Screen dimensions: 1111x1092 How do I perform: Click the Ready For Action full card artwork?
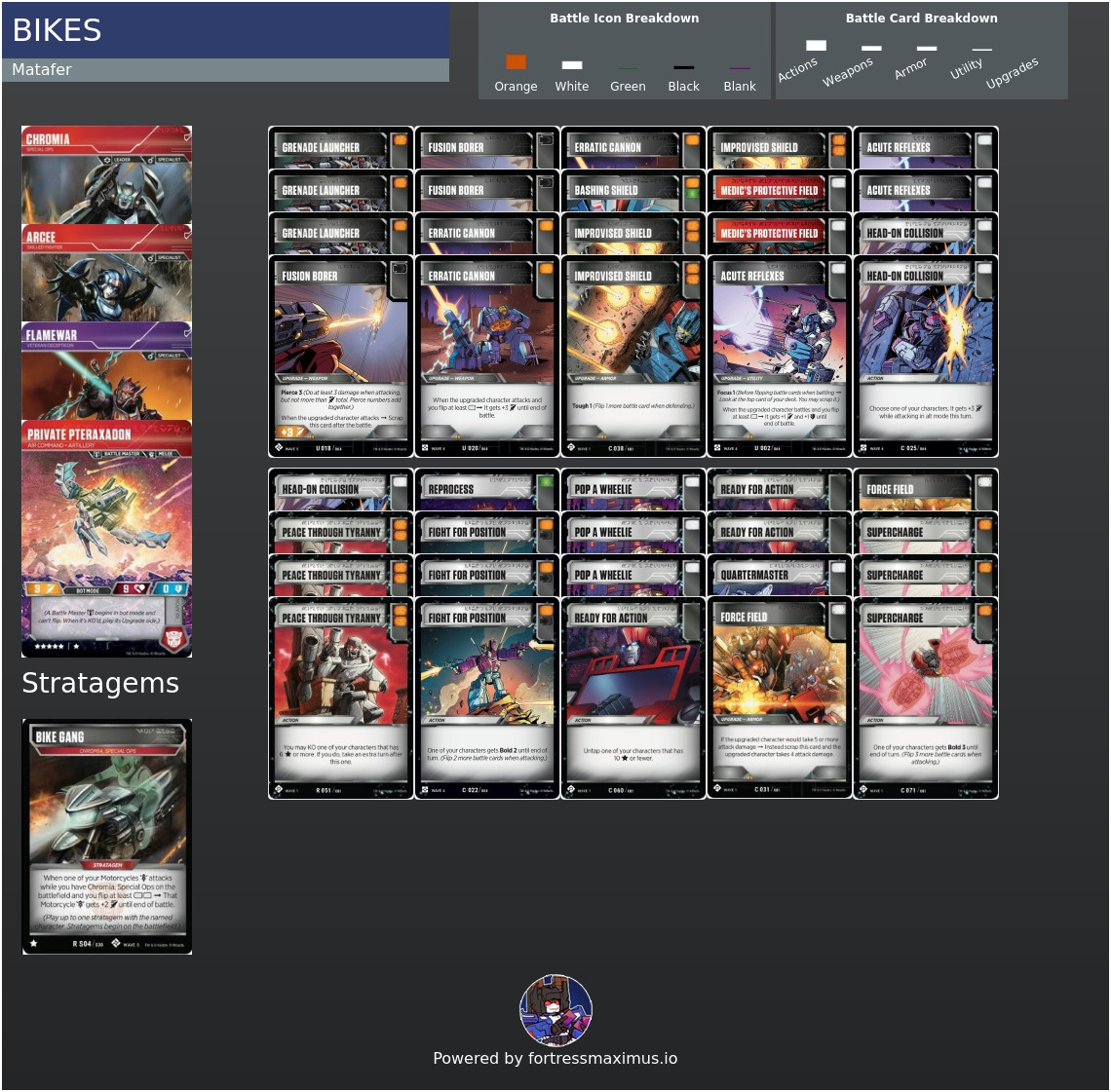pyautogui.click(x=633, y=671)
